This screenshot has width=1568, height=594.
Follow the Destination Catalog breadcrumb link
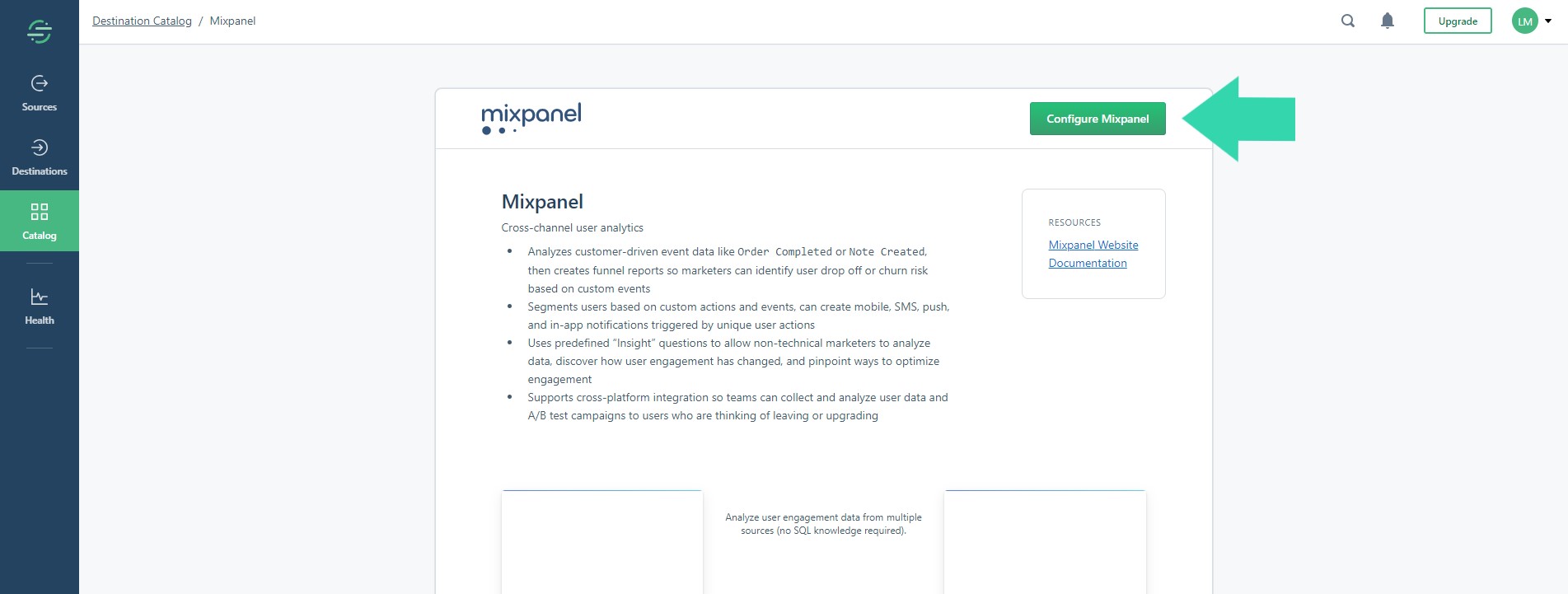point(142,21)
